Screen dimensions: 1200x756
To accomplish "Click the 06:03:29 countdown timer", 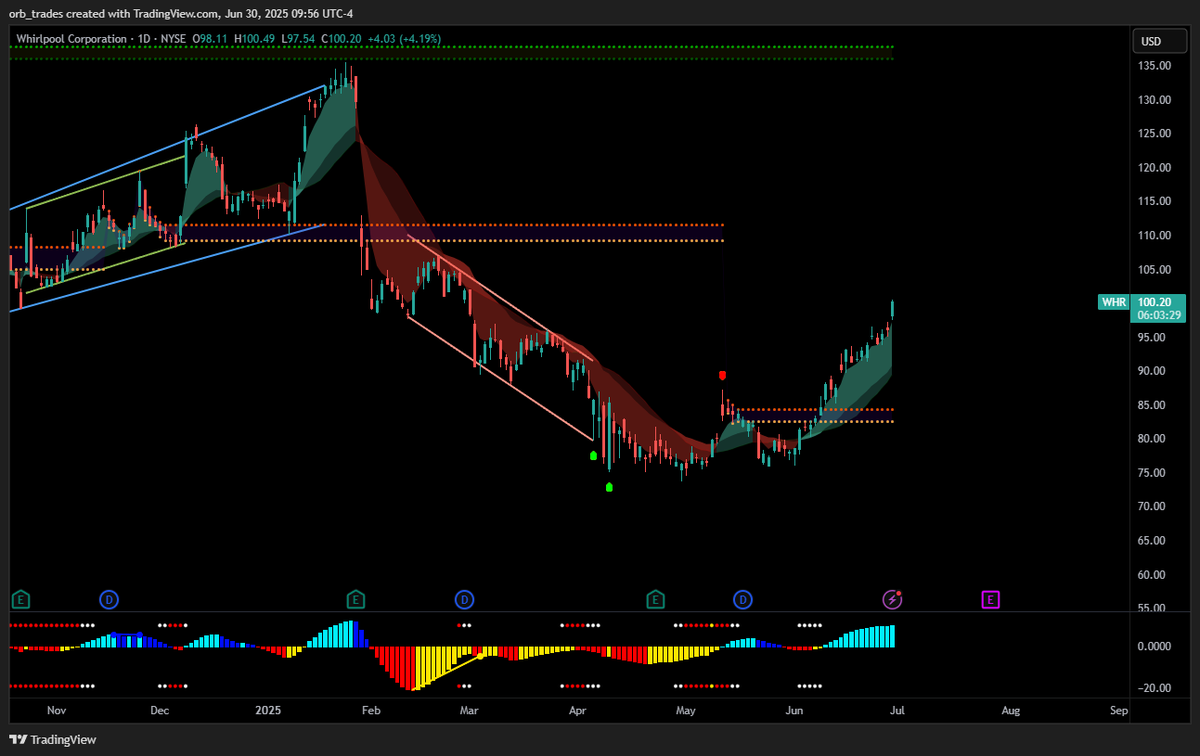I will (x=1160, y=315).
